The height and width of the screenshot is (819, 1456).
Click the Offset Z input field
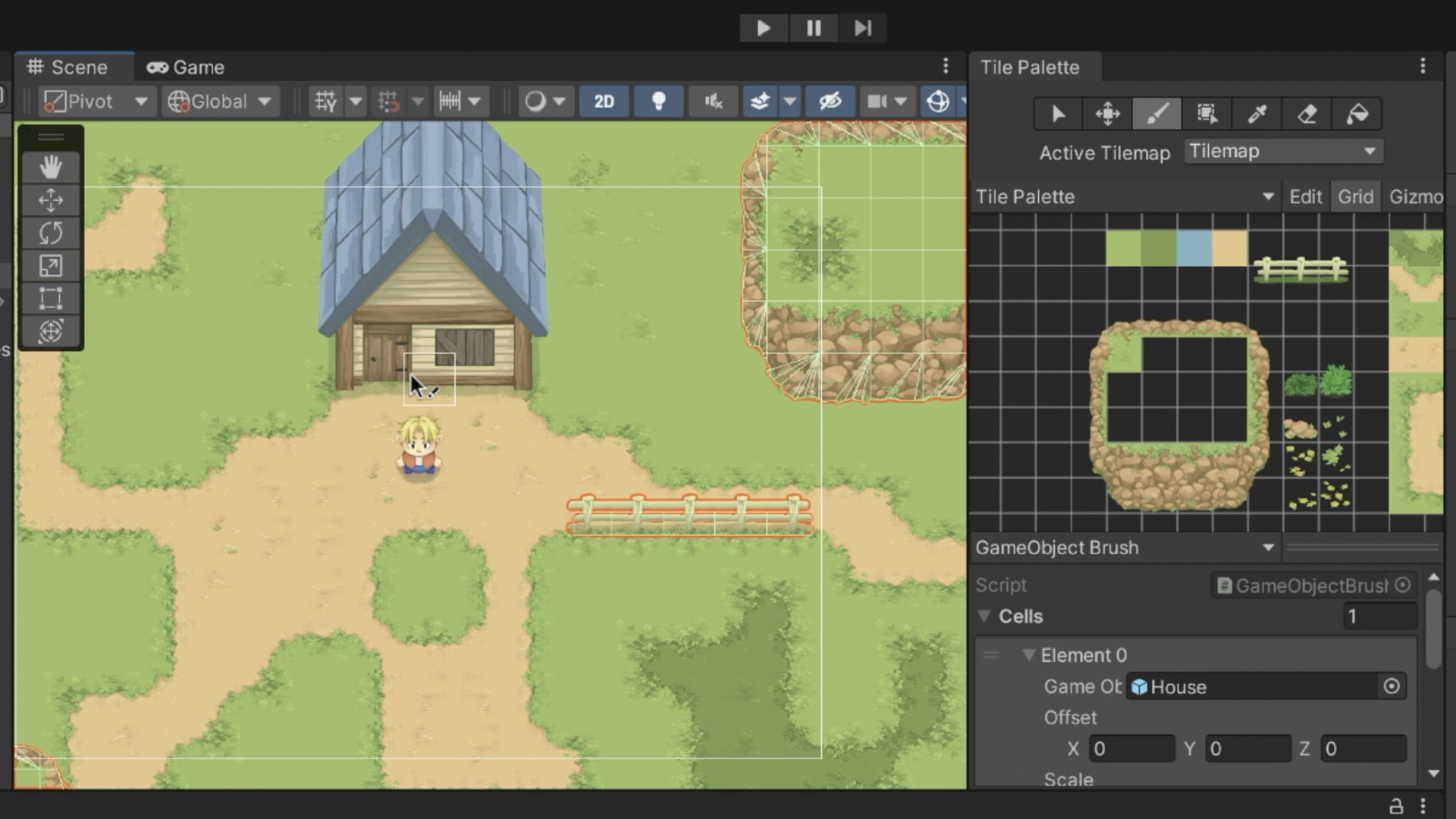1363,748
